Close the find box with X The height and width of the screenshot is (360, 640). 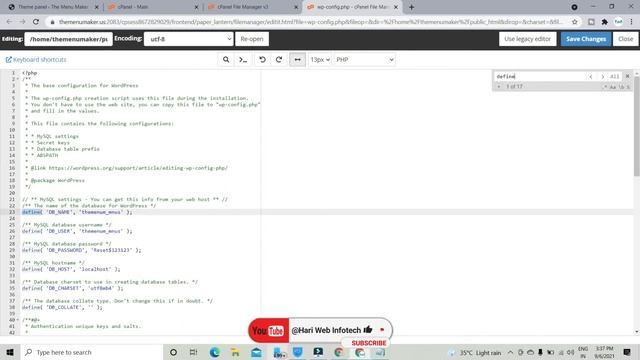628,76
